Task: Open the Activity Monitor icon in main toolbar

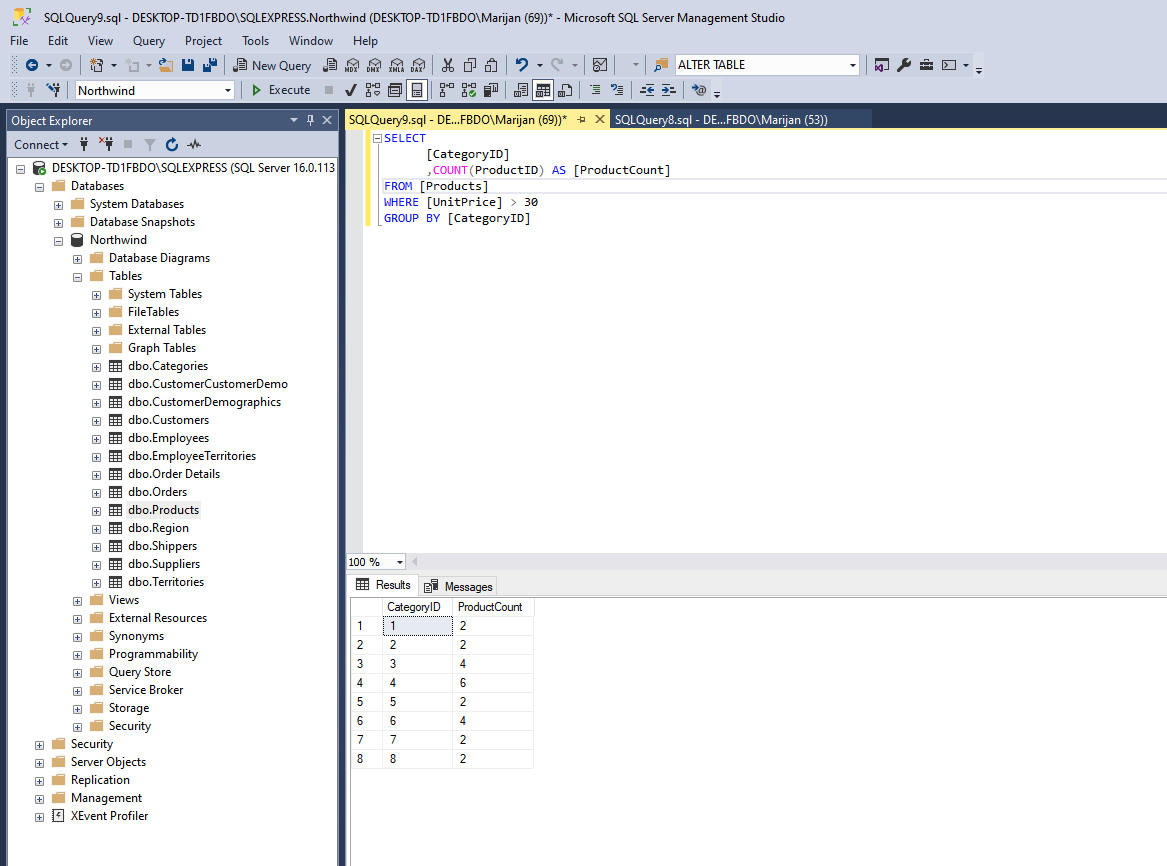Action: [x=600, y=65]
